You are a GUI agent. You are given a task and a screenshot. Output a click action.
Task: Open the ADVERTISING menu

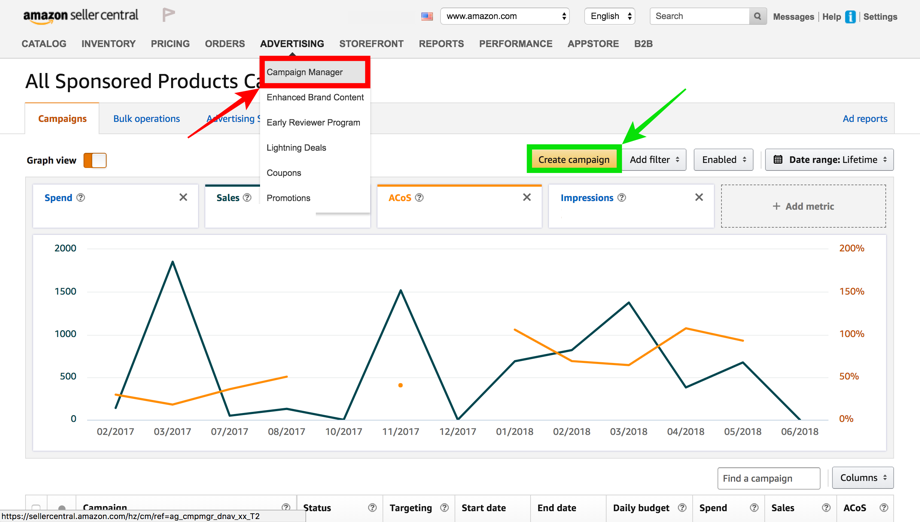click(292, 44)
